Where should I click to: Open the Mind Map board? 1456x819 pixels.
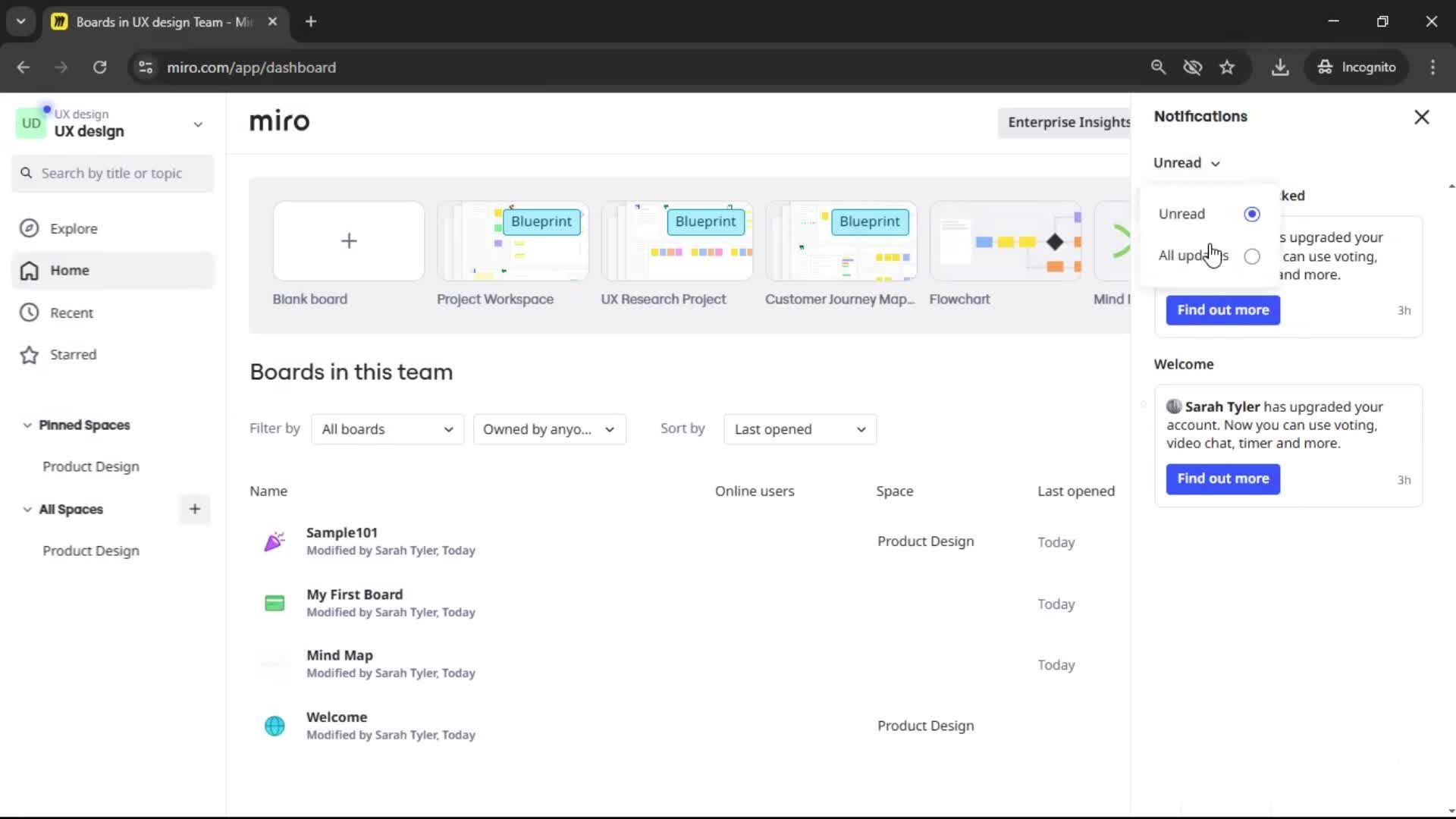340,656
